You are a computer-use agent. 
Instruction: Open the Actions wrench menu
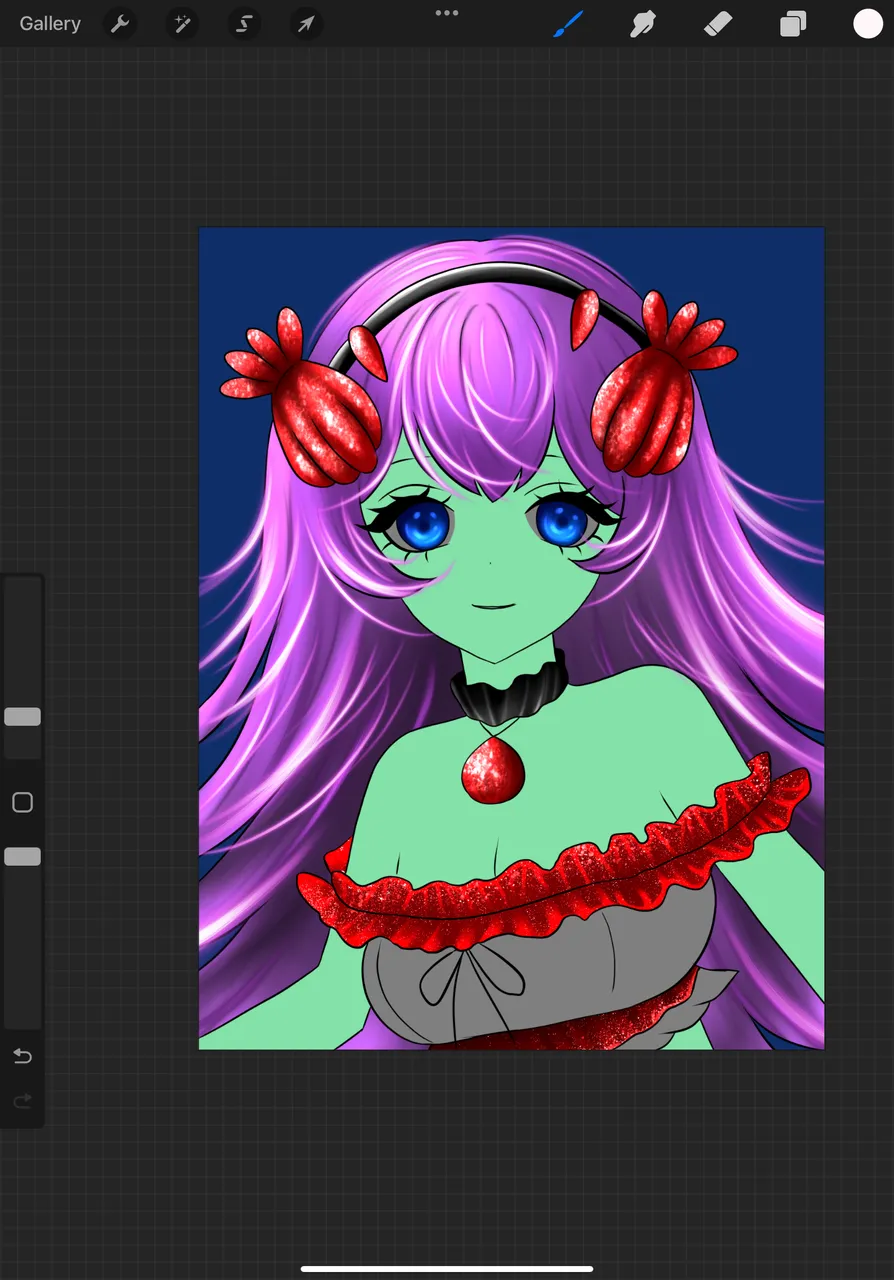coord(120,24)
